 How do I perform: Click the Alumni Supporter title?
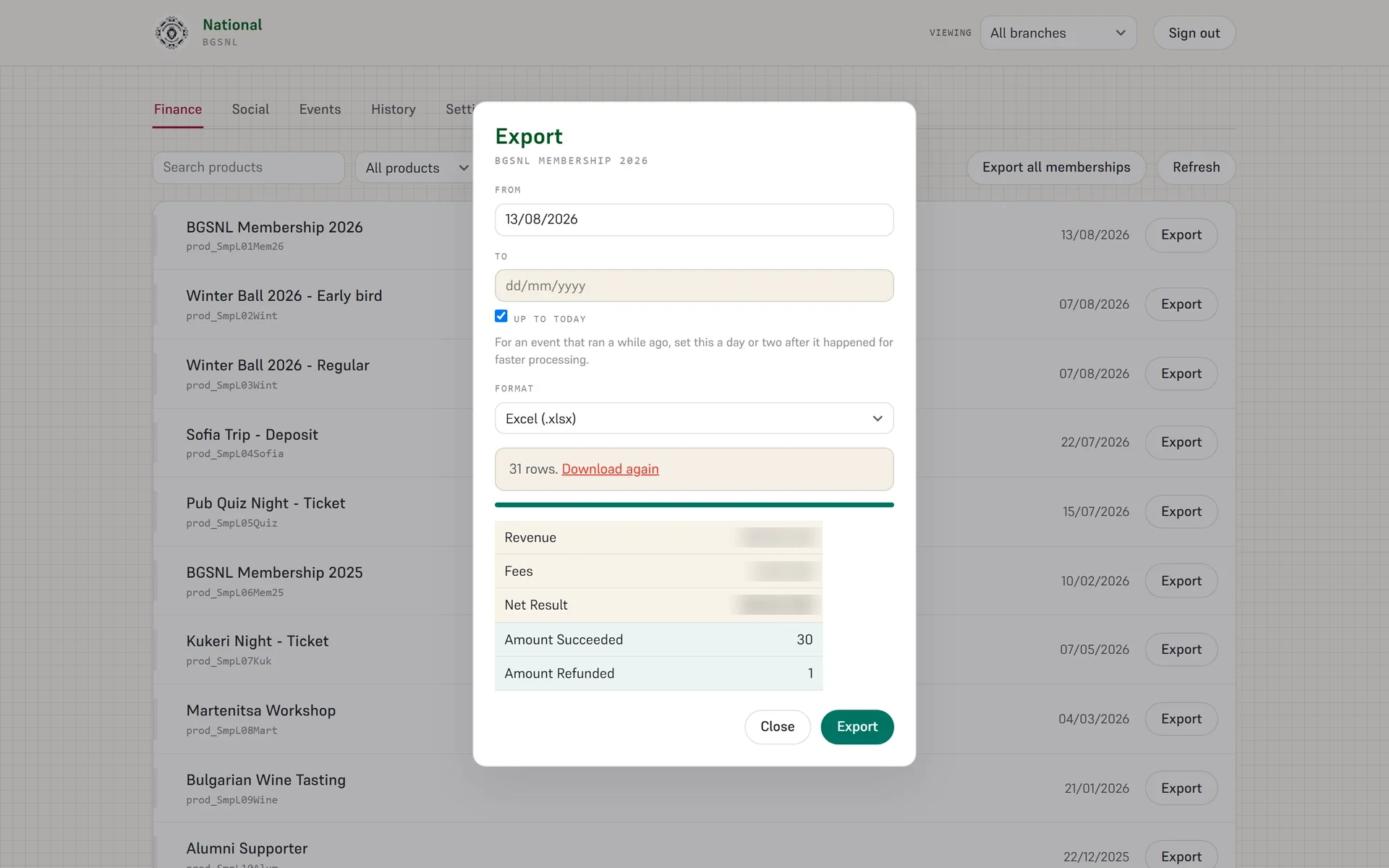(x=247, y=848)
